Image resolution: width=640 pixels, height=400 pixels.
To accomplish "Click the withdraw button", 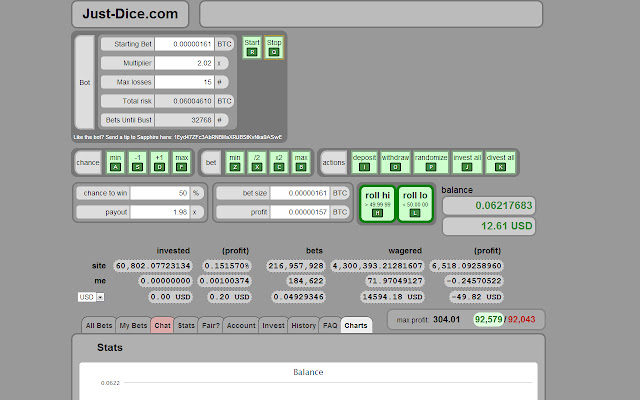I will click(x=395, y=162).
